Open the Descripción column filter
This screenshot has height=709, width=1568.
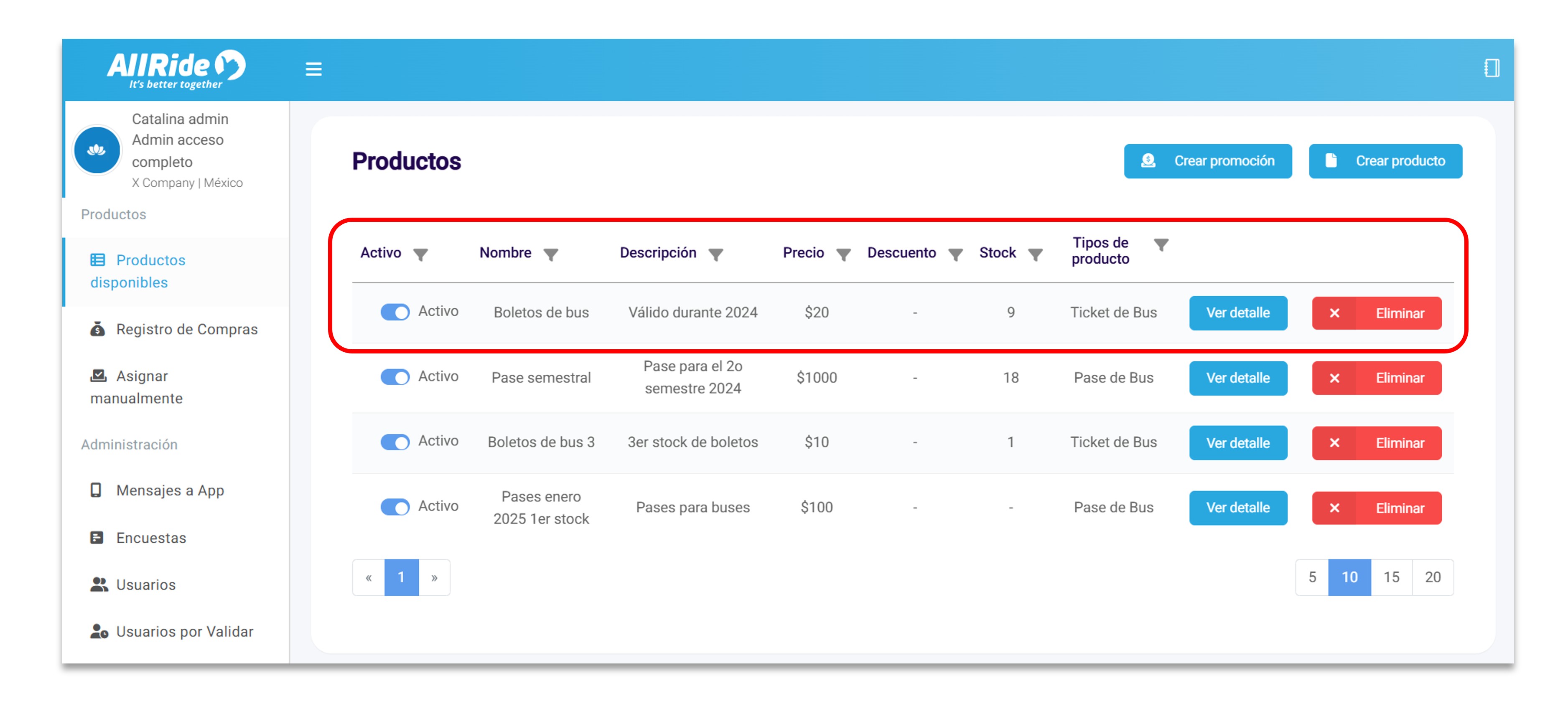[x=716, y=254]
